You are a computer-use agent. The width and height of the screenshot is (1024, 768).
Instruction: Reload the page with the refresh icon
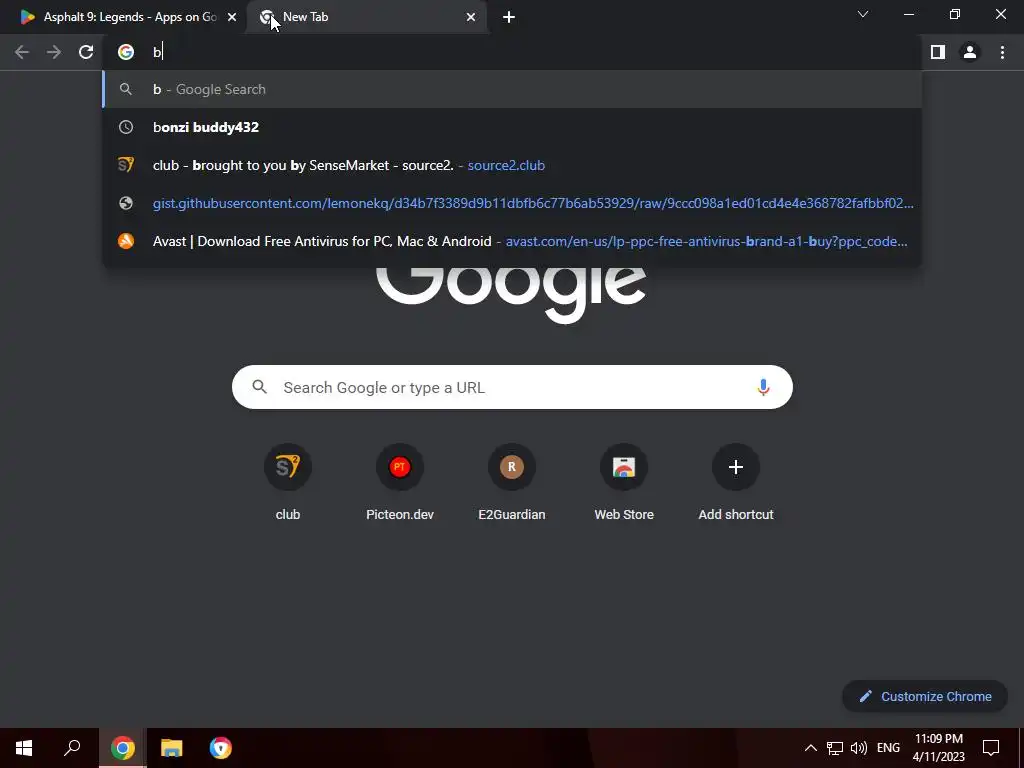86,52
